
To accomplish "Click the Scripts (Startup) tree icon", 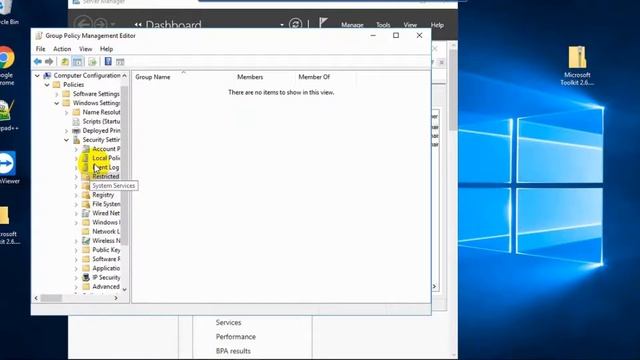I will pos(76,121).
